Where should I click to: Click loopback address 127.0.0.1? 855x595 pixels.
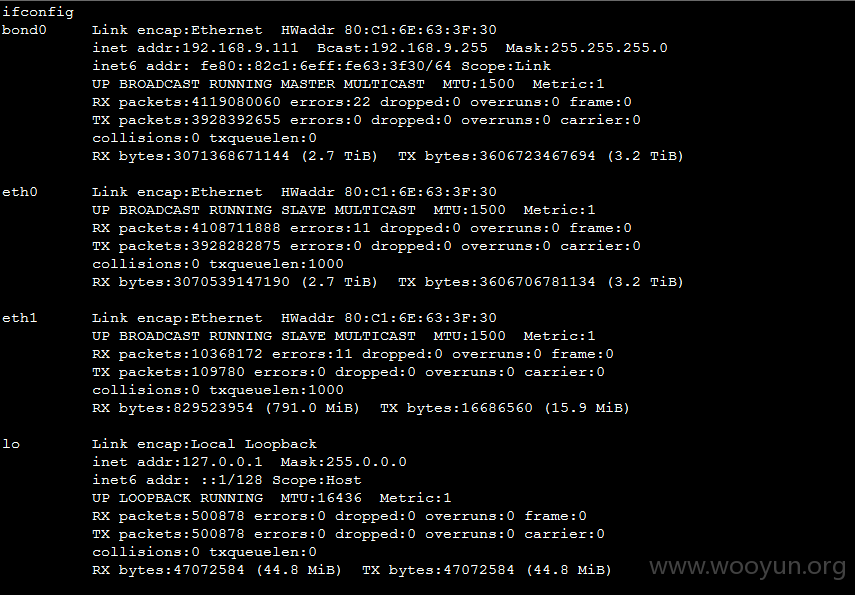coord(222,462)
